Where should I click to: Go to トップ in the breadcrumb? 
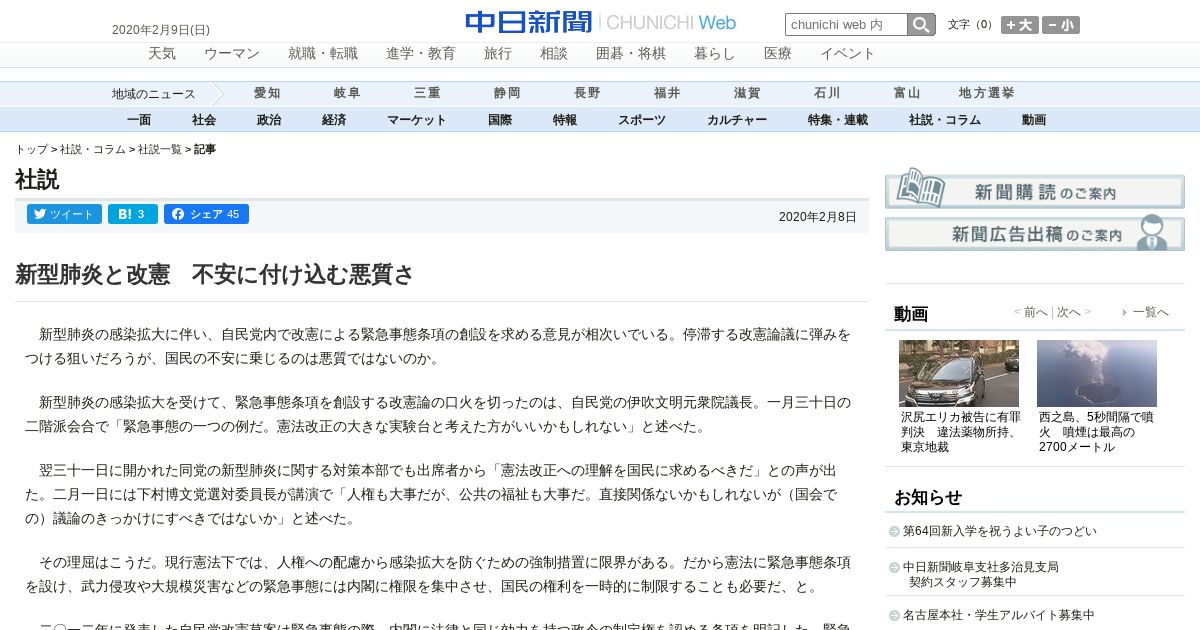(31, 149)
